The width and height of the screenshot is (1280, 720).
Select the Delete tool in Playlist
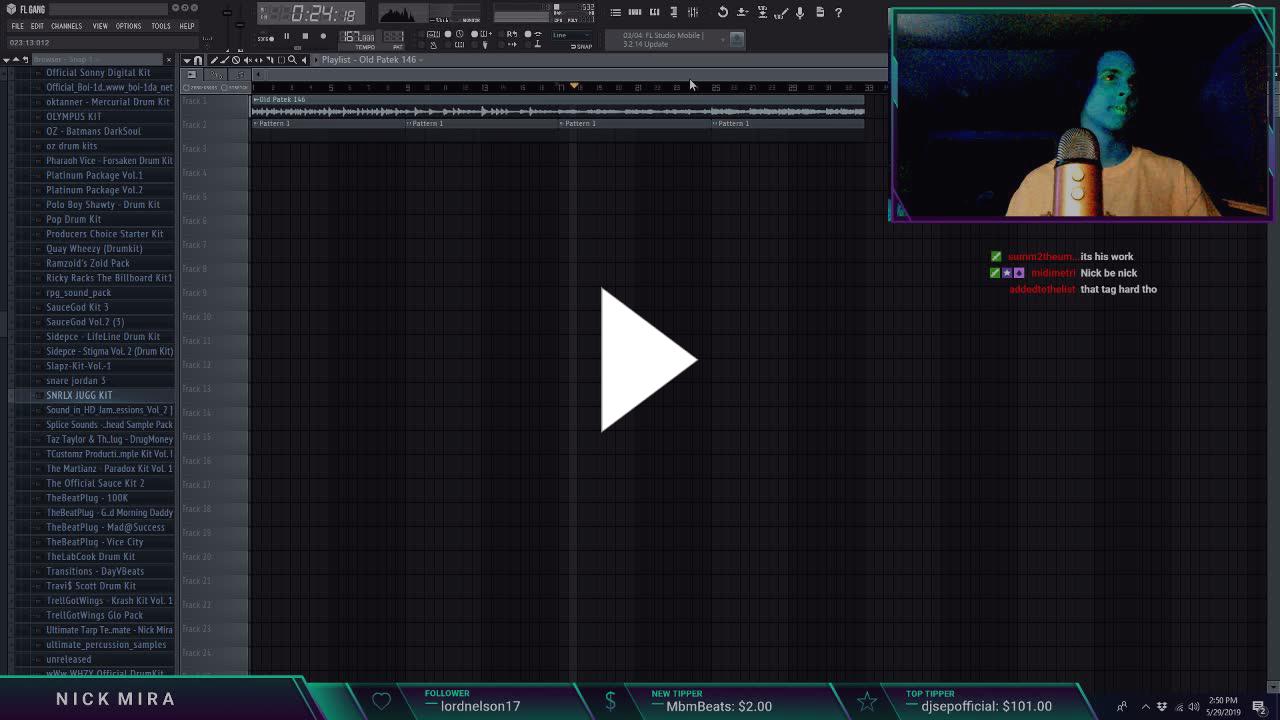[x=236, y=60]
